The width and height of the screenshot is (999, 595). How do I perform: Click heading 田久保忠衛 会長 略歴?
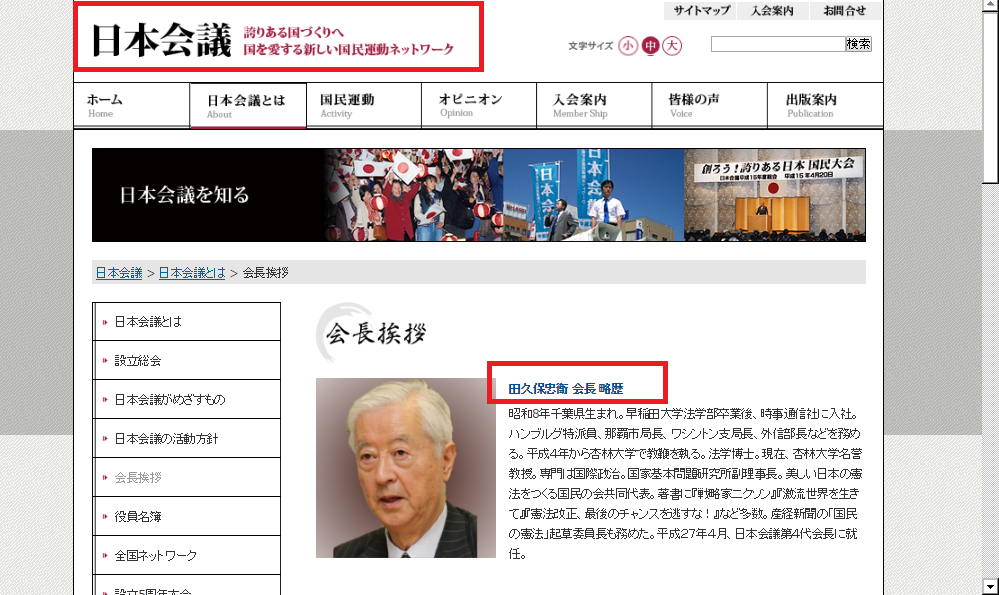point(566,389)
